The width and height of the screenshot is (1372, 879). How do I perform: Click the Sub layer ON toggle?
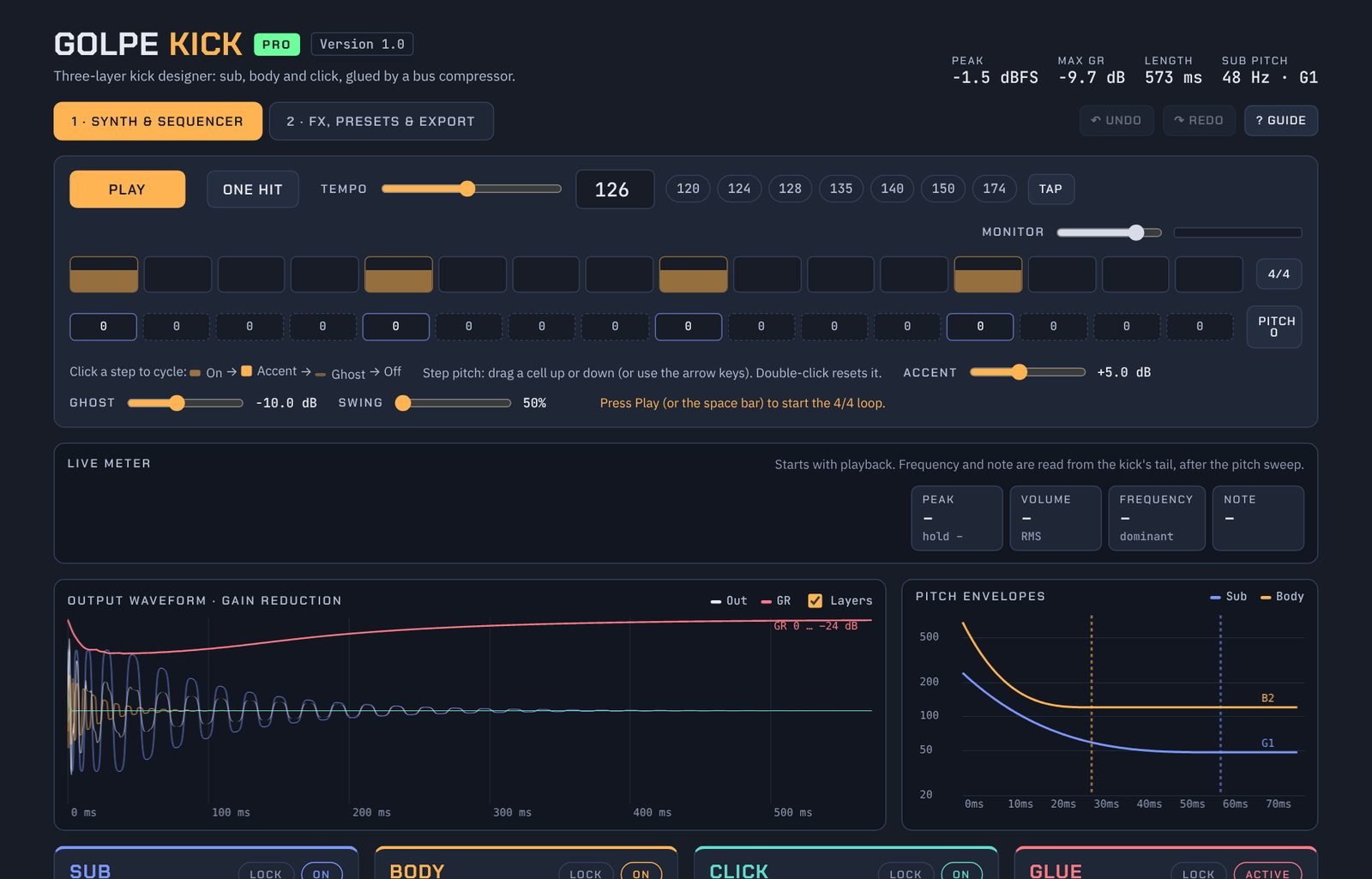pos(322,872)
